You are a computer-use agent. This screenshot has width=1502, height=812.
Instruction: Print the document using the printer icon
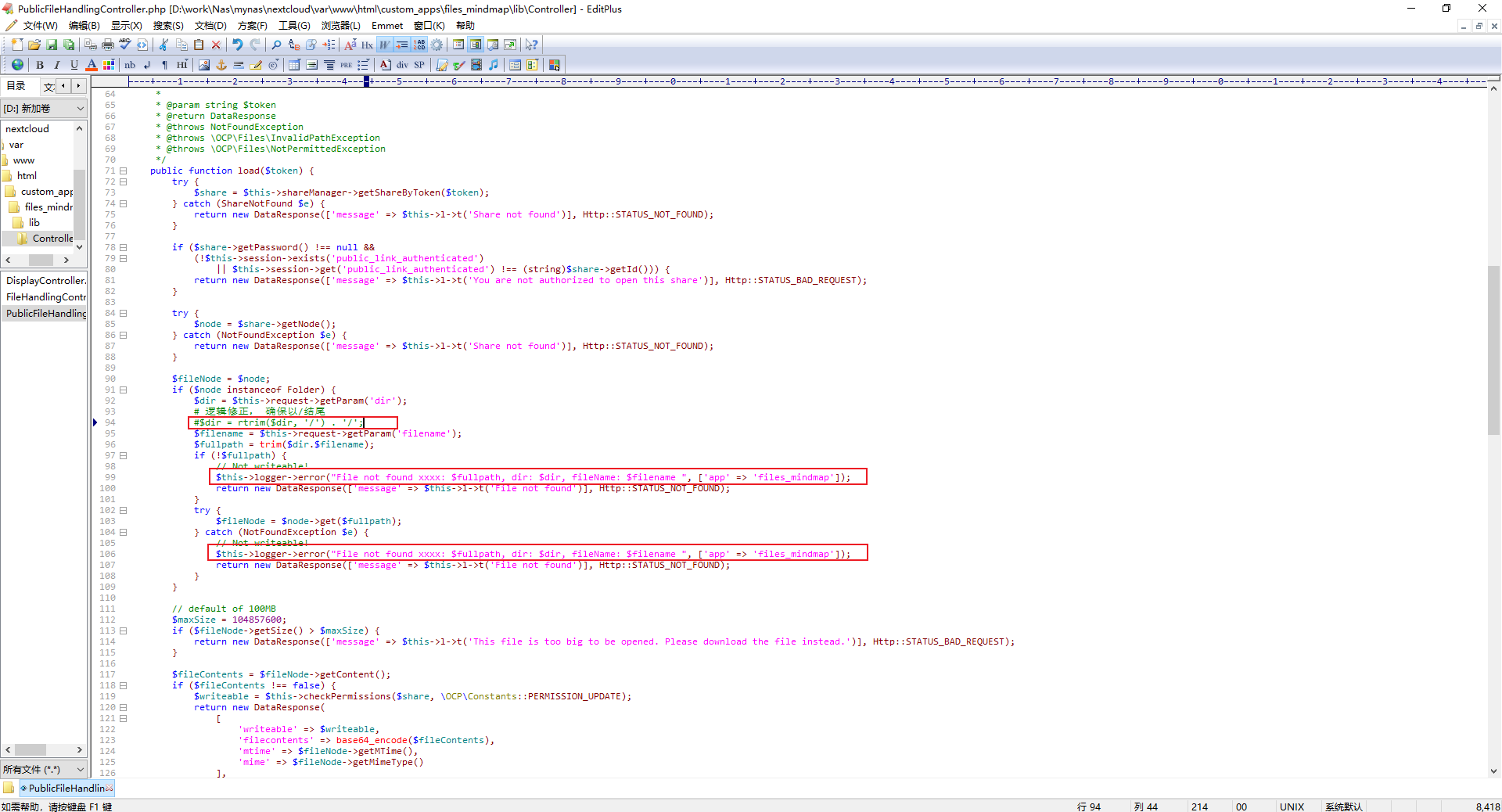[108, 45]
